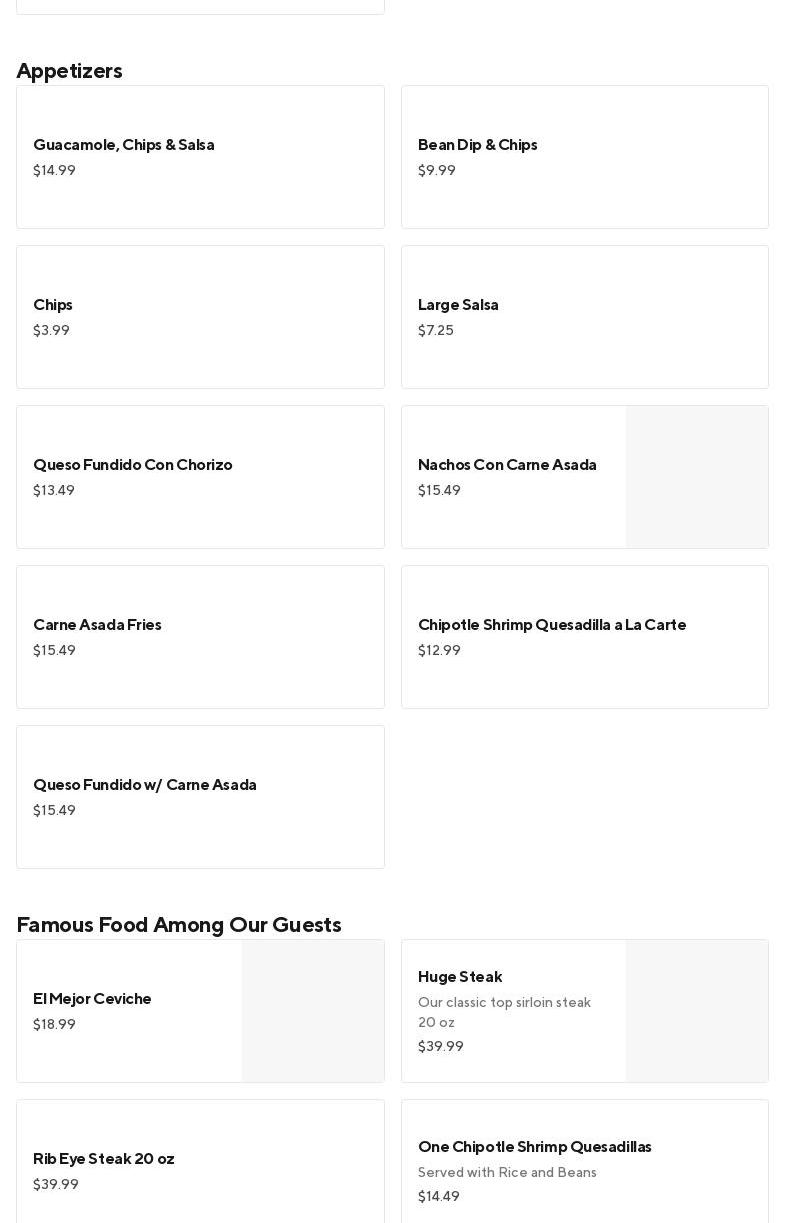Select Queso Fundido w/ Carne Asada

[200, 797]
